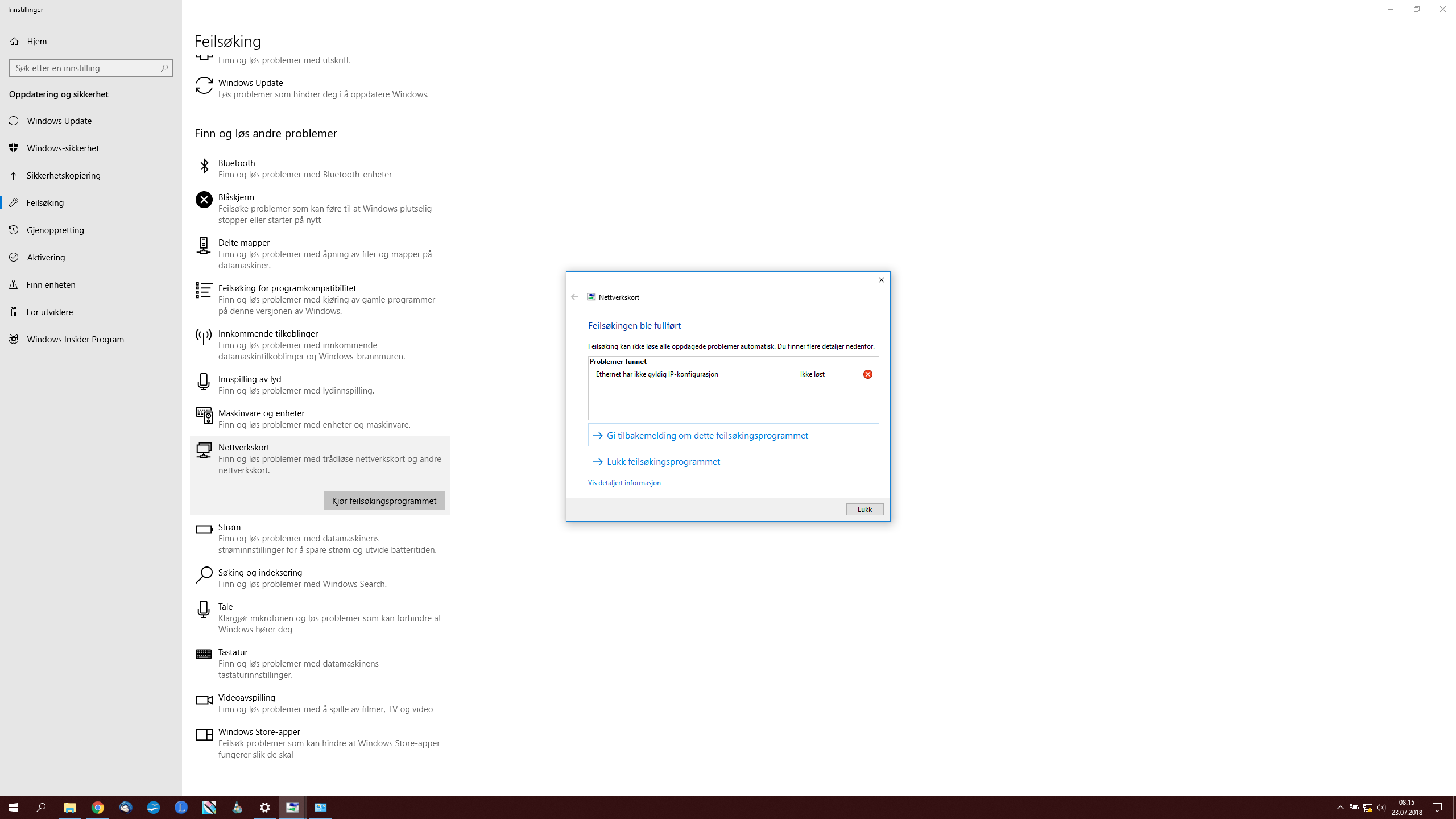Click the Innspilling av lyd microphone icon
1456x819 pixels.
coord(204,382)
